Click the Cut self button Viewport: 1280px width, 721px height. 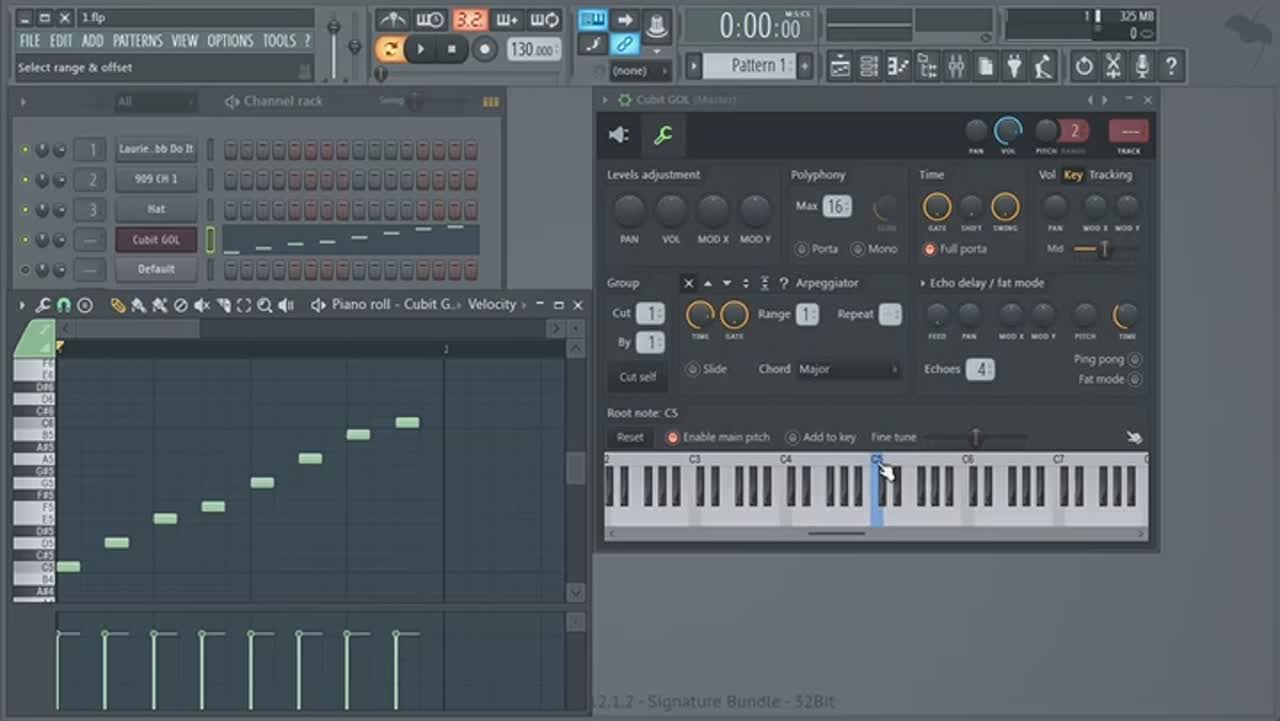click(638, 377)
